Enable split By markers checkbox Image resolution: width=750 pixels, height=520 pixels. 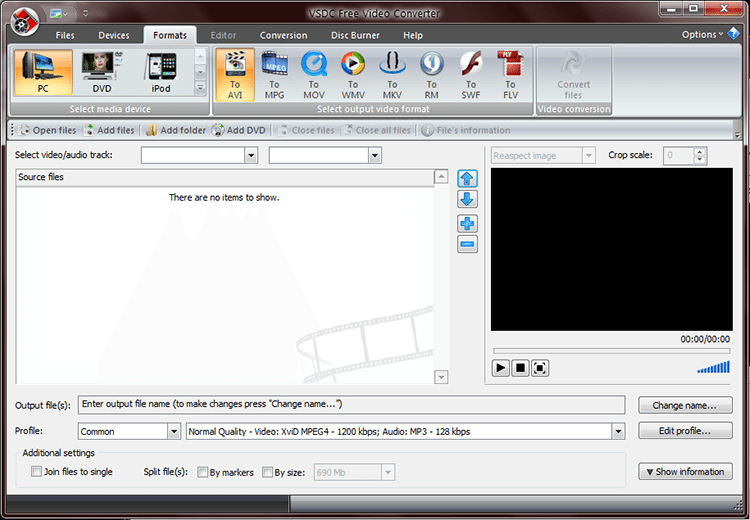[x=202, y=472]
